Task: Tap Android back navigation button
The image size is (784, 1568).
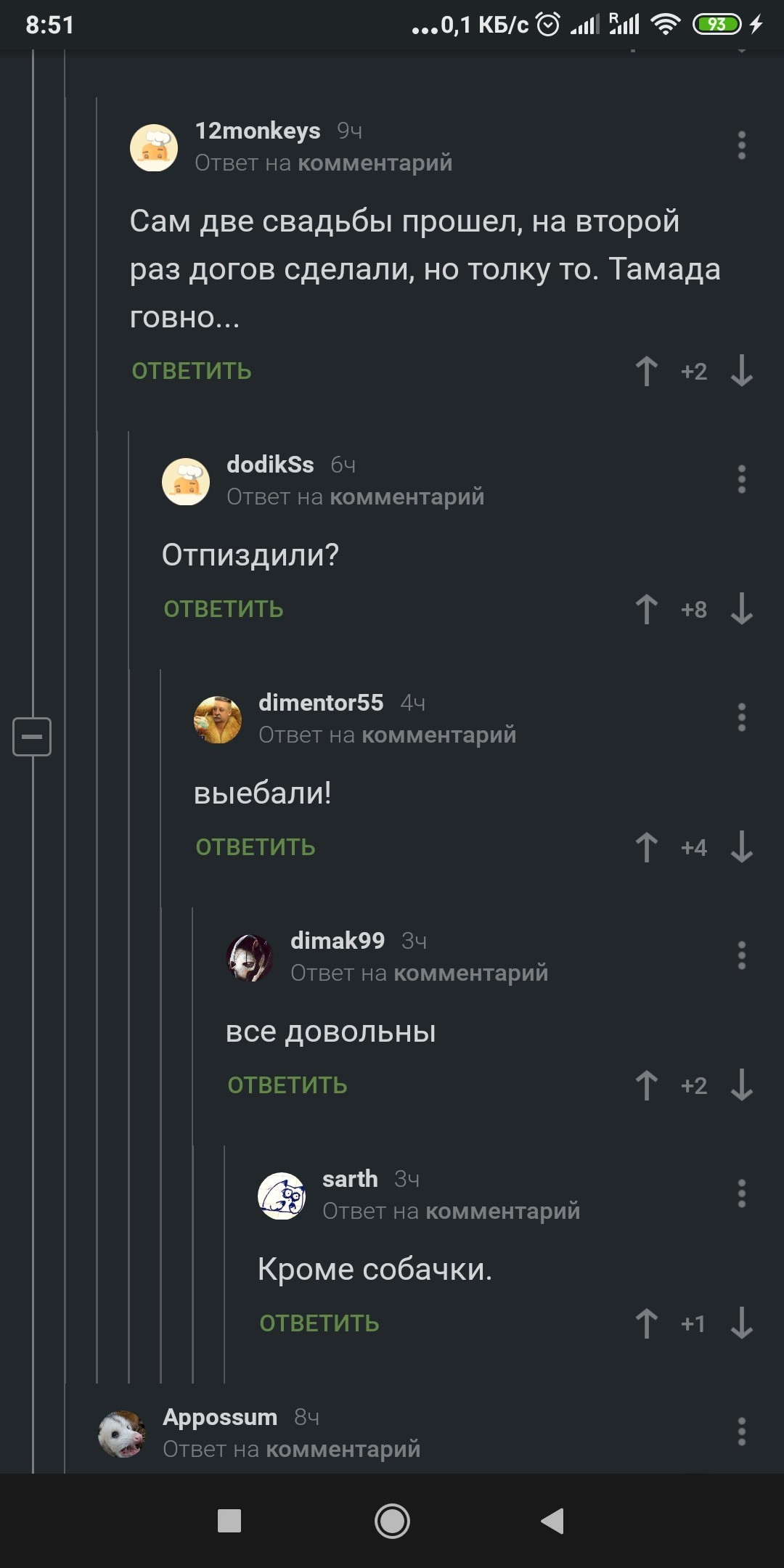Action: [x=552, y=1520]
